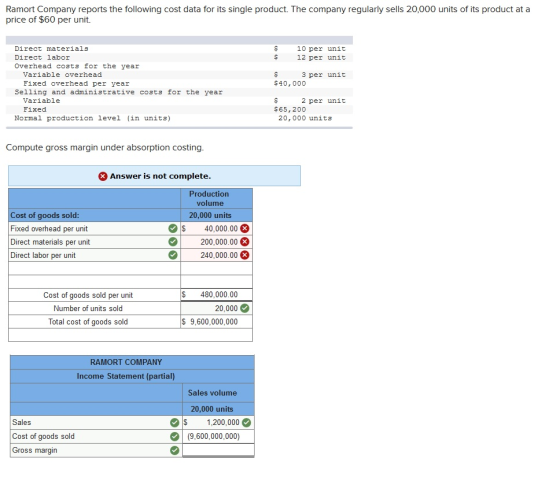Click green check next to Direct materials per unit
The width and height of the screenshot is (560, 495).
click(x=173, y=242)
